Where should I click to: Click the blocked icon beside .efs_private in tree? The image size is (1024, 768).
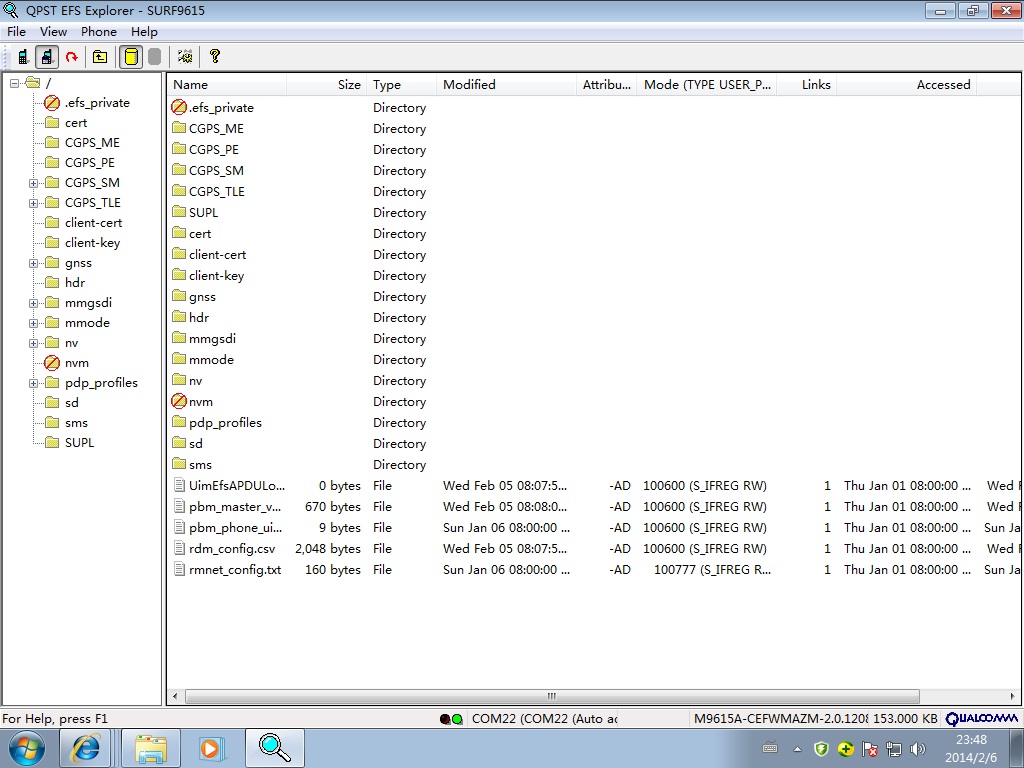52,103
